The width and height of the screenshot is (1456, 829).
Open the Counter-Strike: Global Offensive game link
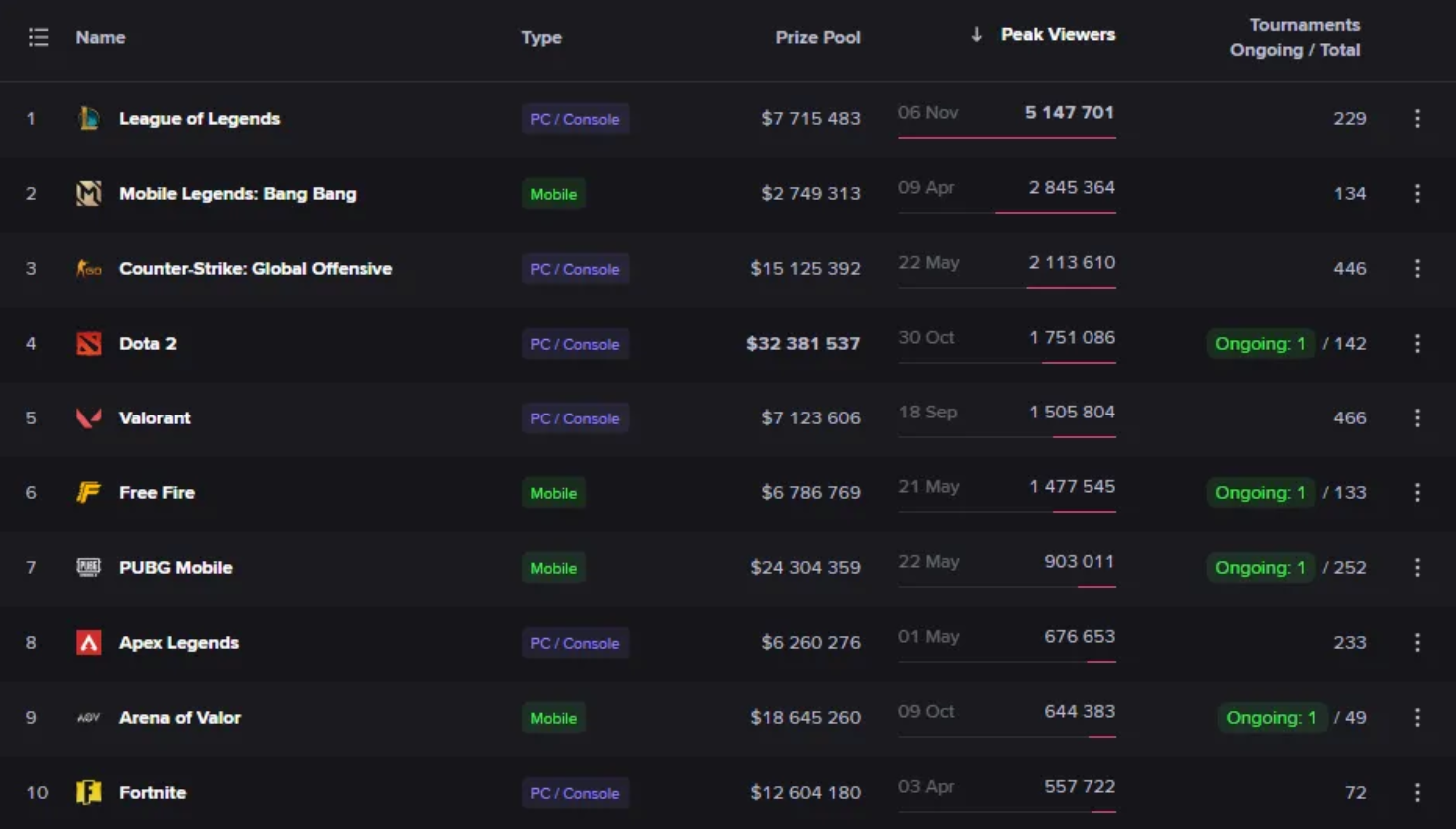tap(255, 268)
